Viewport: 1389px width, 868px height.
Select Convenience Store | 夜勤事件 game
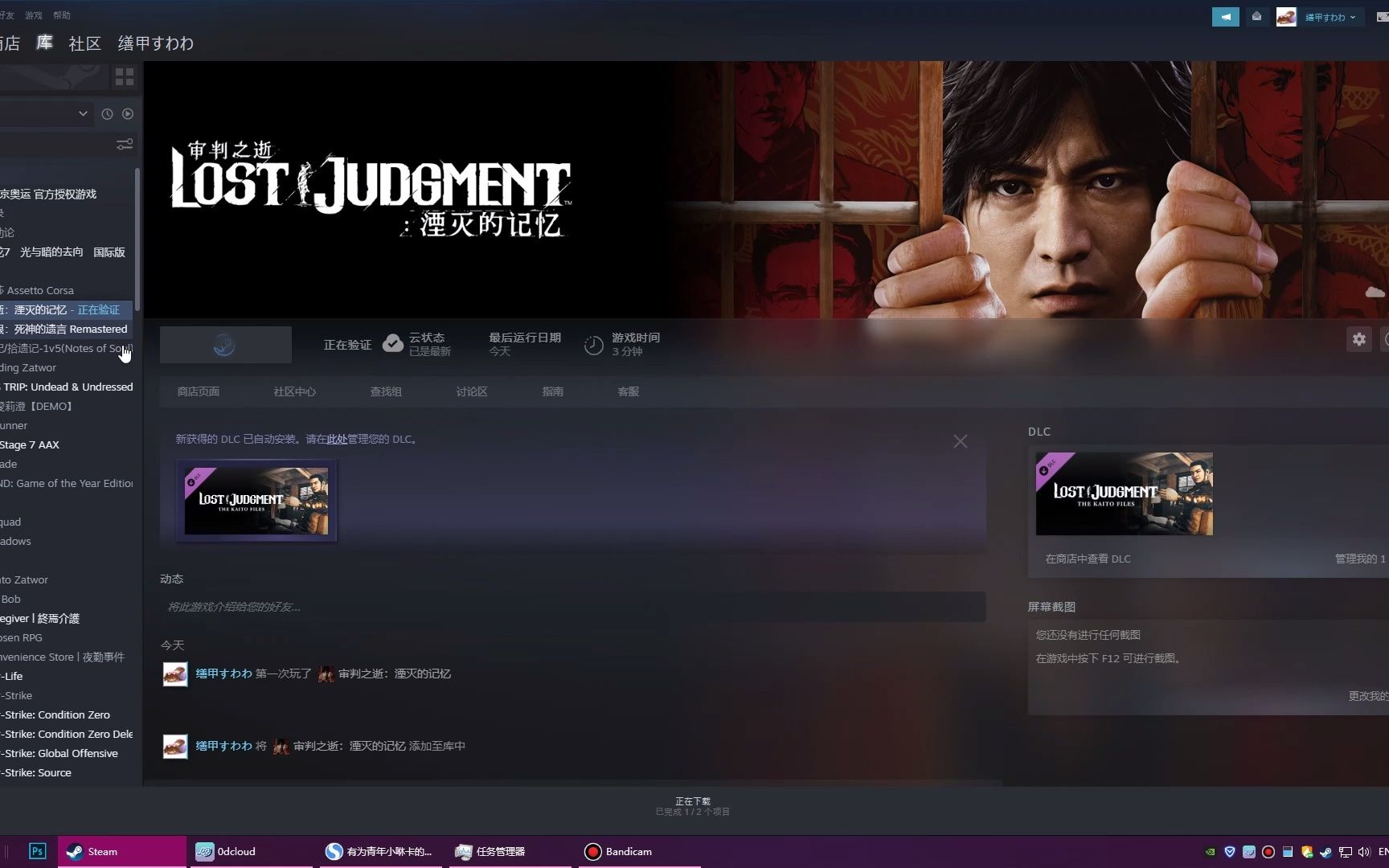pos(67,657)
